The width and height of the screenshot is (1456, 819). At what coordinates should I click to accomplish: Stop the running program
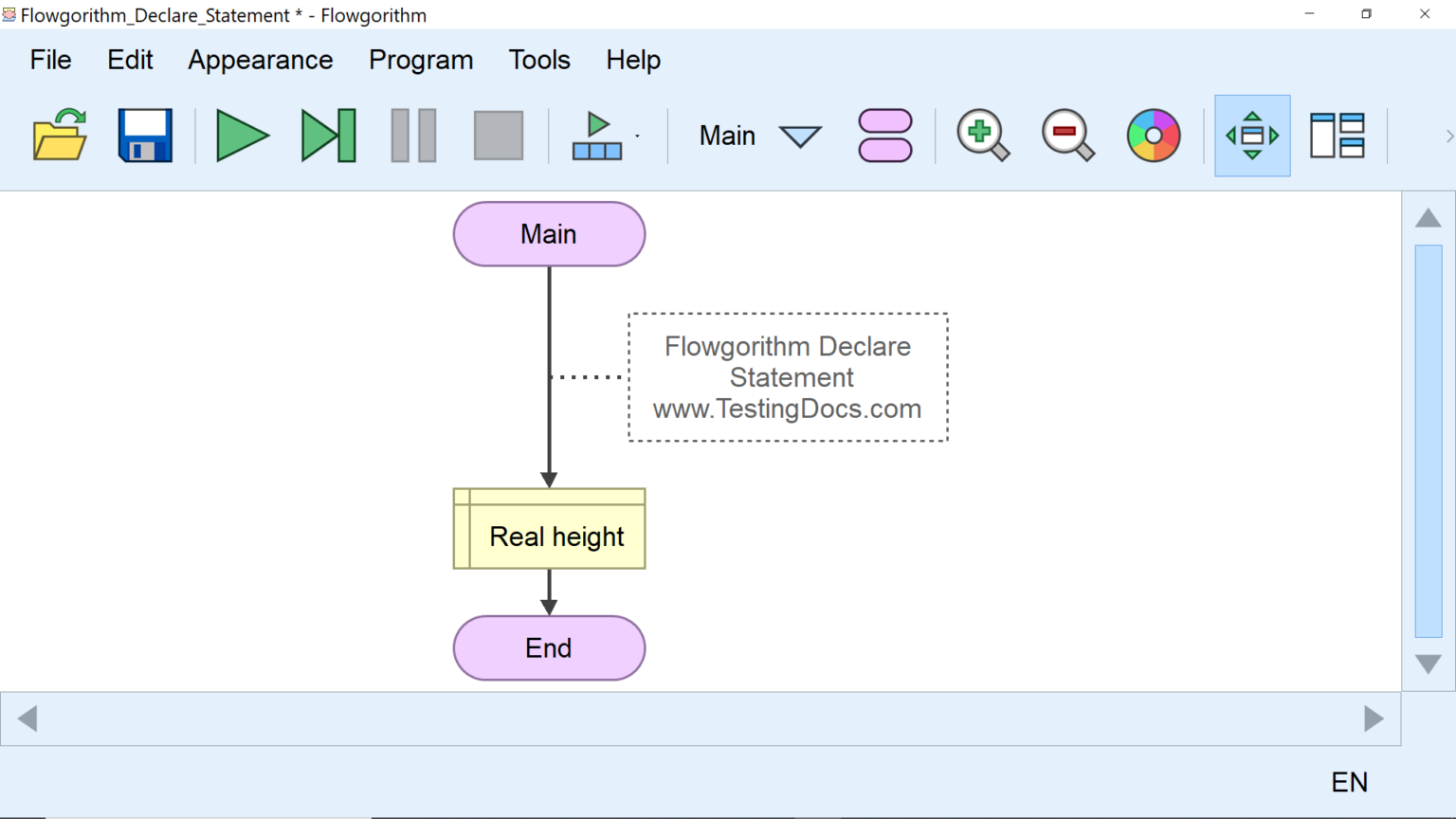[x=499, y=136]
